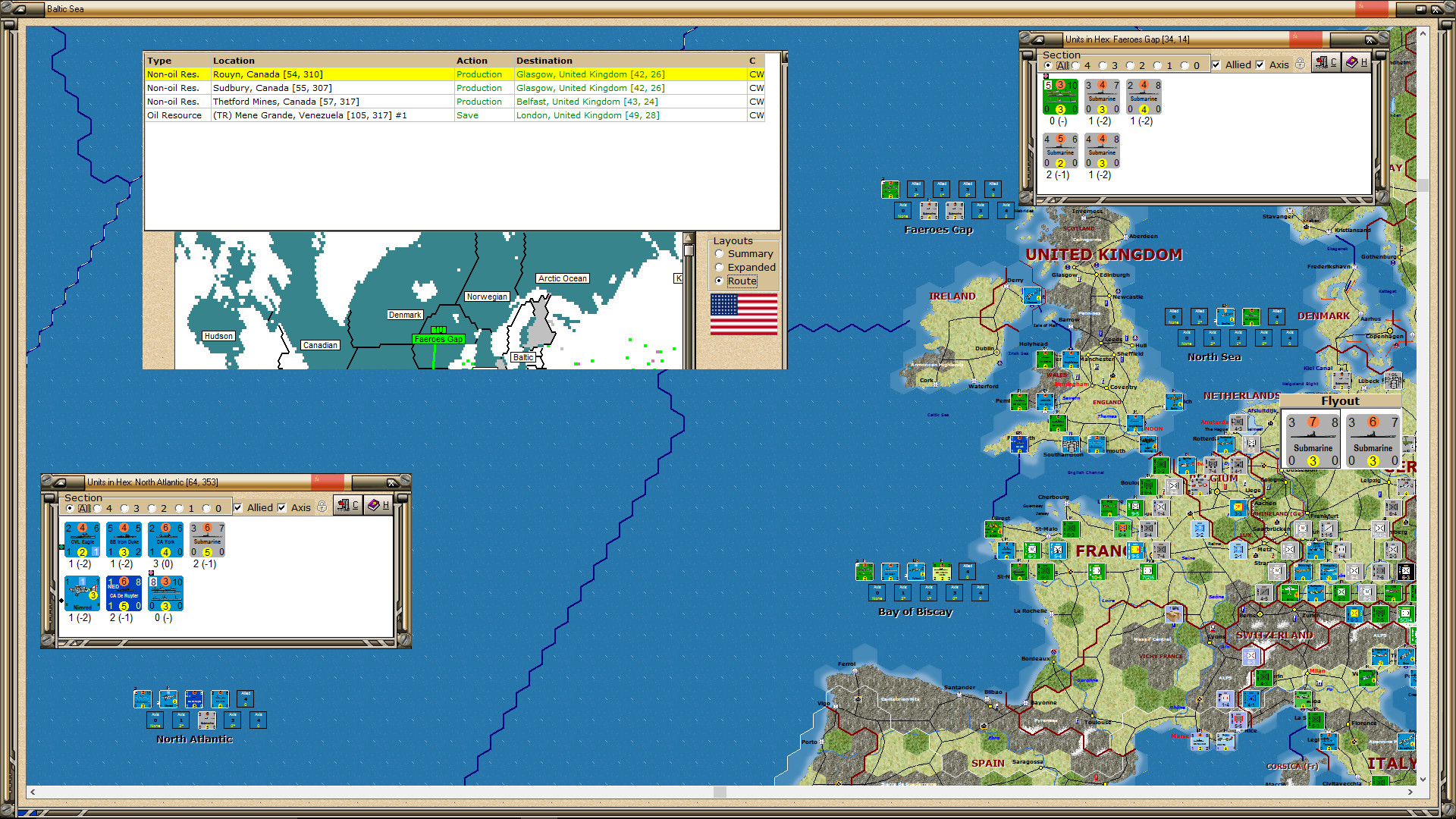This screenshot has width=1456, height=819.
Task: Disable the Axis checkbox in Faeroes Gap window
Action: (1260, 64)
